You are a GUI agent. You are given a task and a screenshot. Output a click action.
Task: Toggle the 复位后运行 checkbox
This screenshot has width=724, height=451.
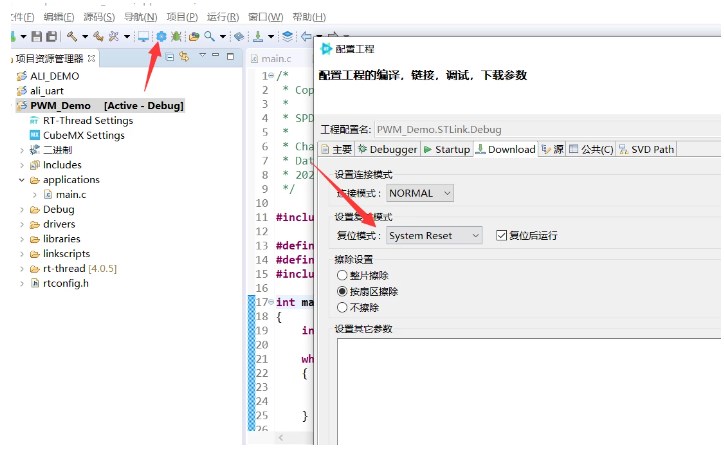[501, 235]
